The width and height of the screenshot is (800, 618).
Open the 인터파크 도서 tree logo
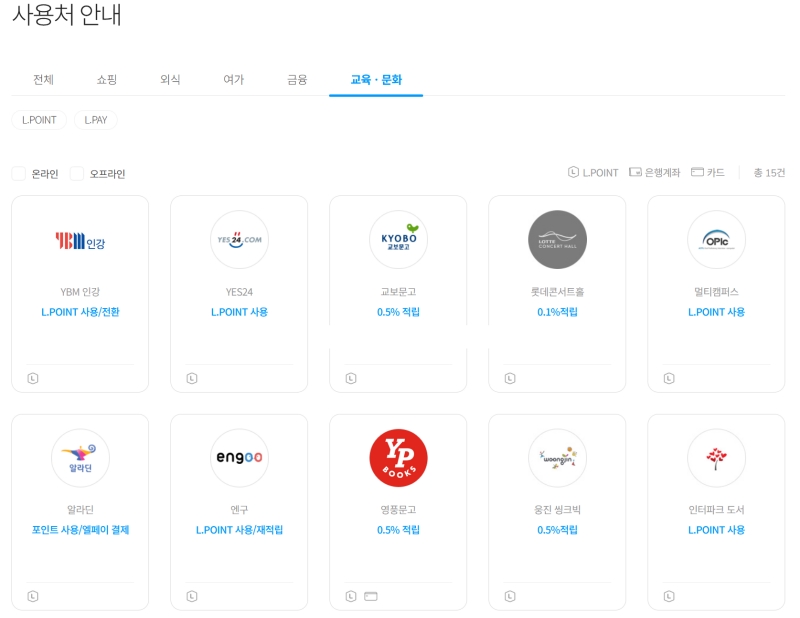coord(716,458)
